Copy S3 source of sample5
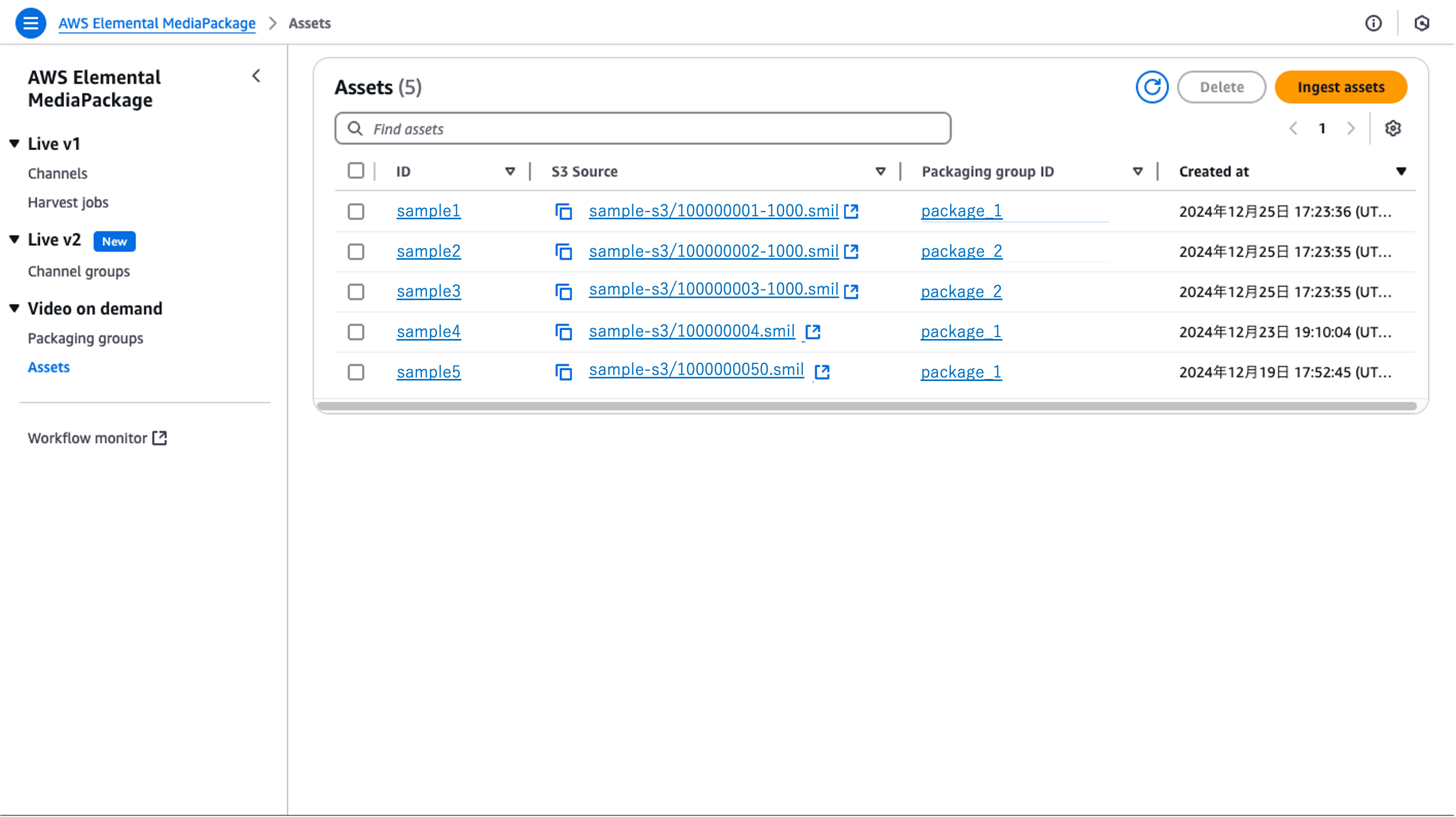Viewport: 1456px width, 817px height. coord(563,372)
